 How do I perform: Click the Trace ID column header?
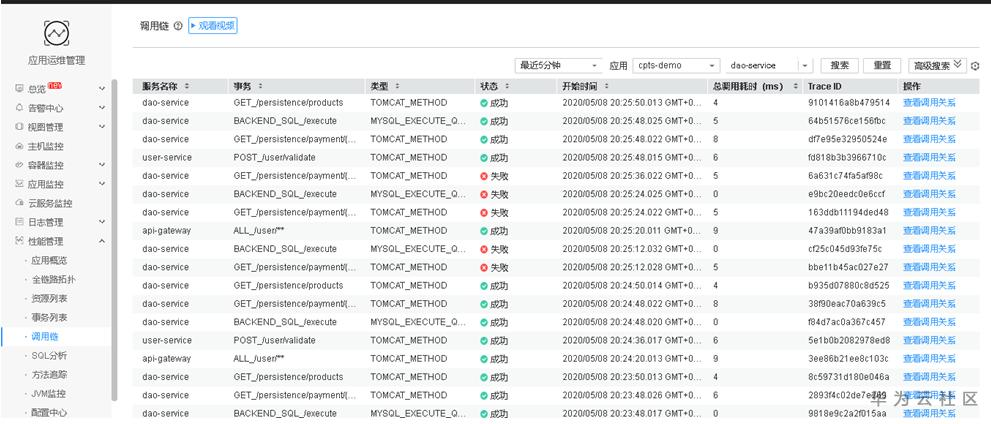(x=824, y=86)
